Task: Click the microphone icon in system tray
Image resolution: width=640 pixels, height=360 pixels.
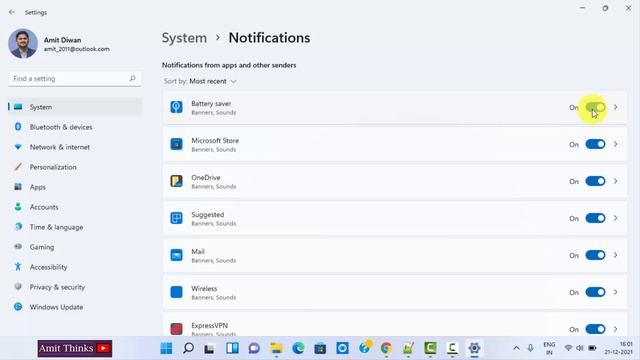Action: coord(530,348)
